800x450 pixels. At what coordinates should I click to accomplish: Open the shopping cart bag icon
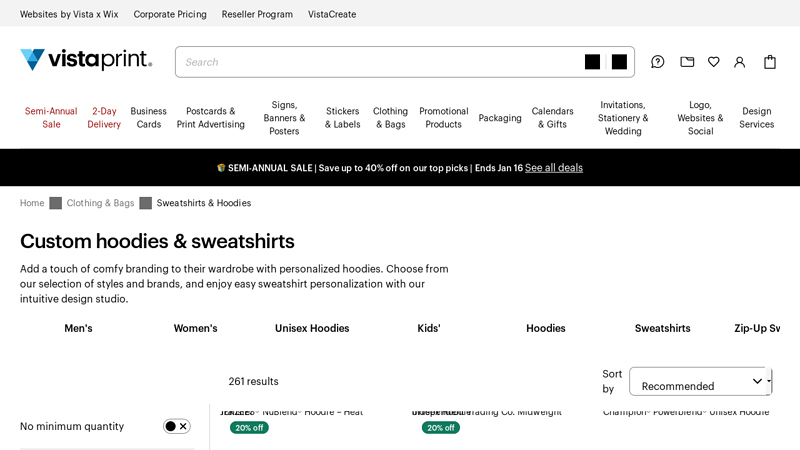coord(770,62)
